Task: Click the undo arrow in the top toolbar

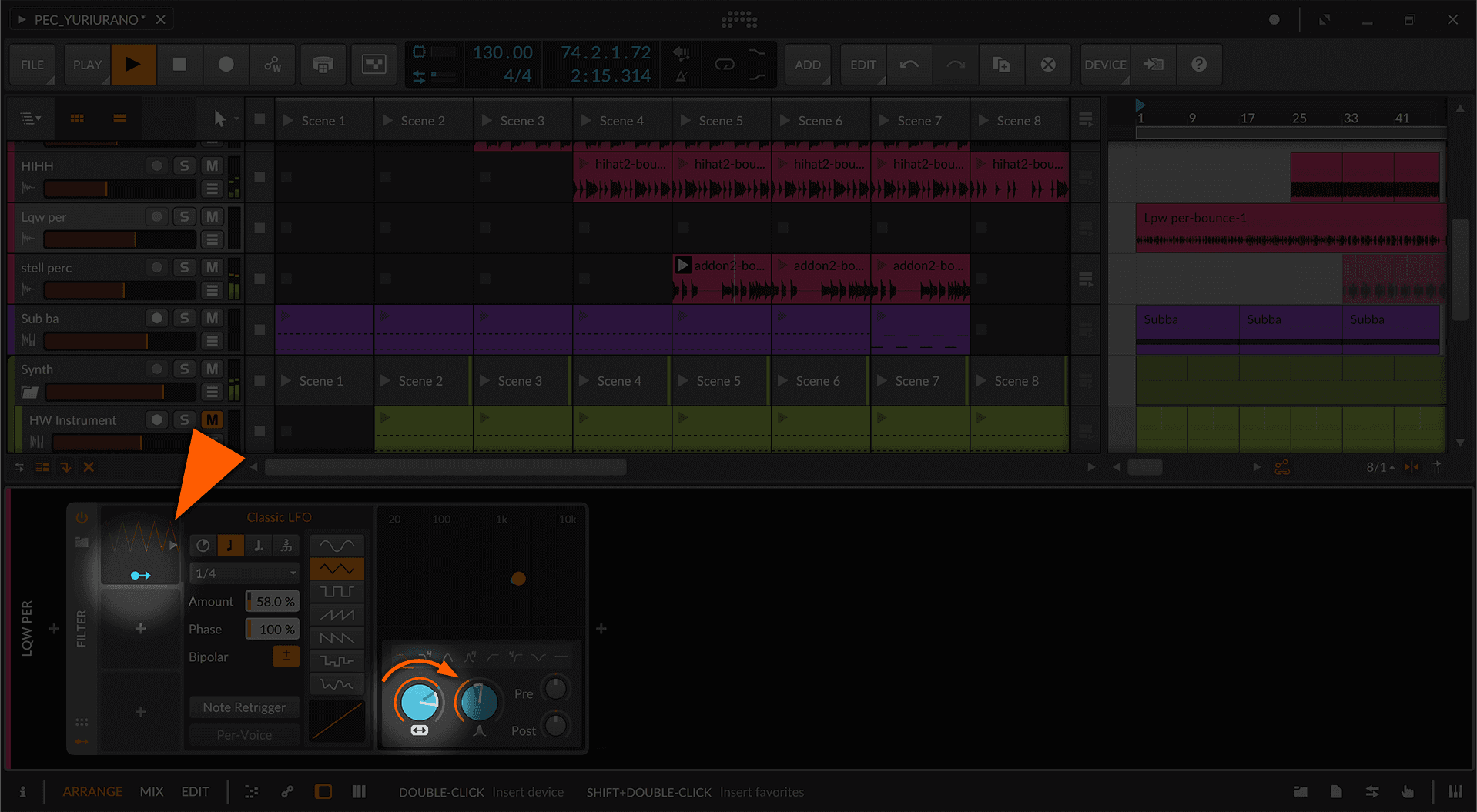Action: 909,65
